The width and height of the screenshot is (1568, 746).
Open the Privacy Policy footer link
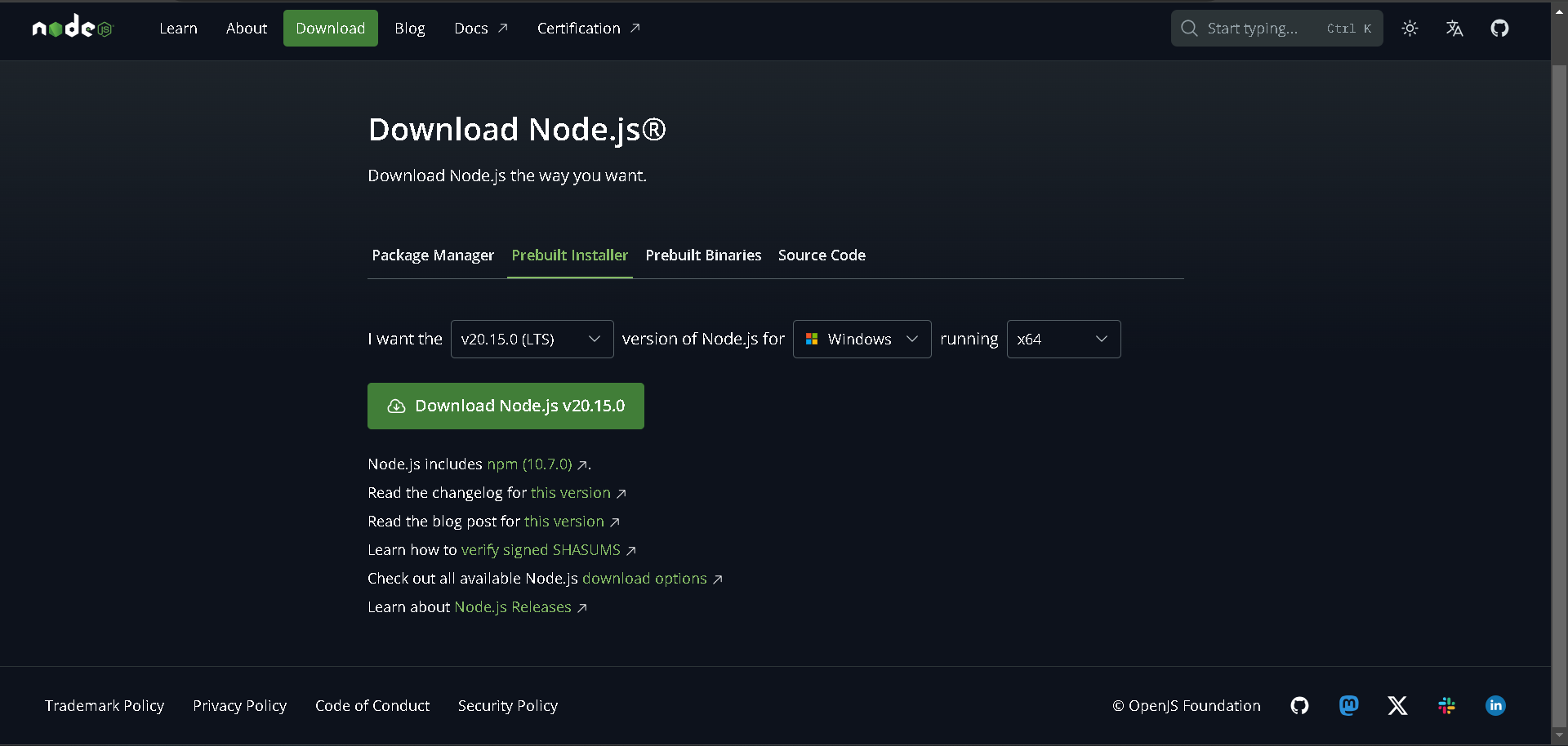239,705
